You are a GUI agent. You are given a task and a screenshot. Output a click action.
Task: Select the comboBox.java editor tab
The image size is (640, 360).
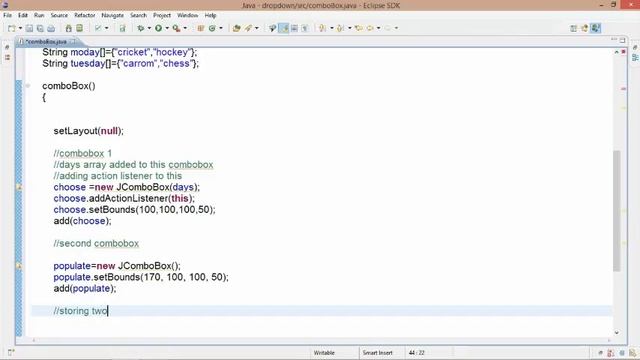pyautogui.click(x=46, y=42)
